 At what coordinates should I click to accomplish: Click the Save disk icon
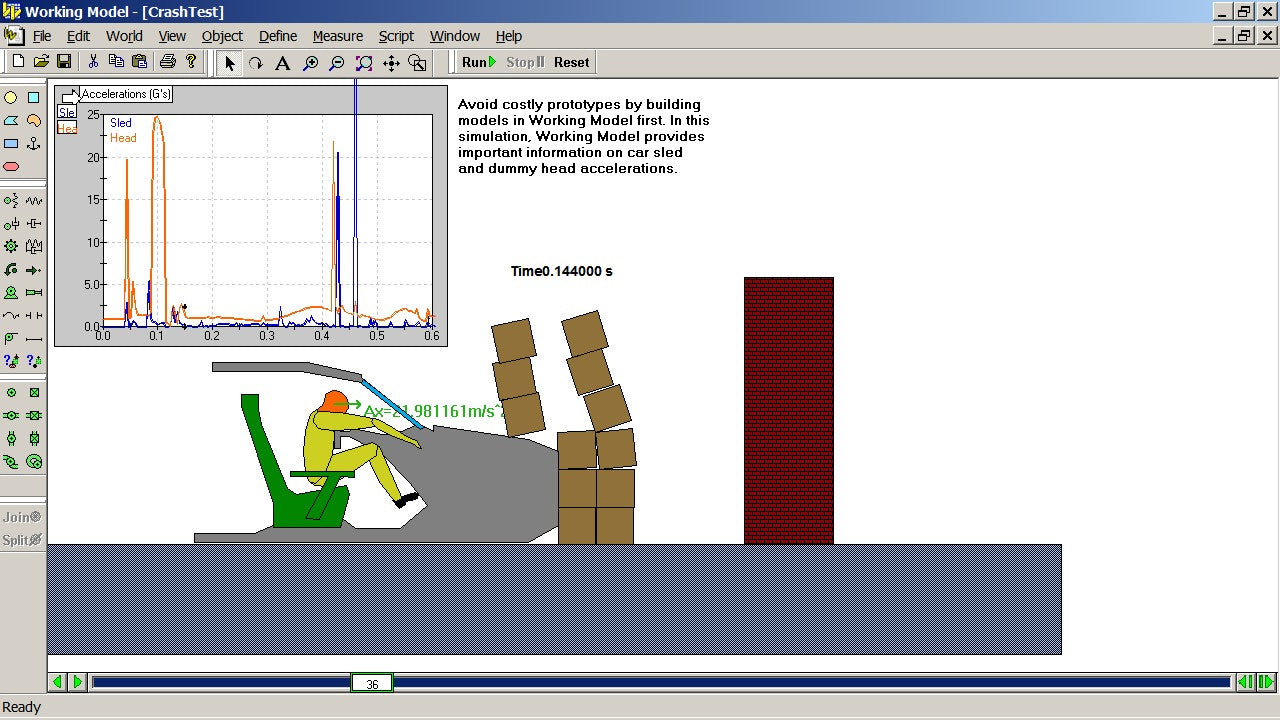64,62
